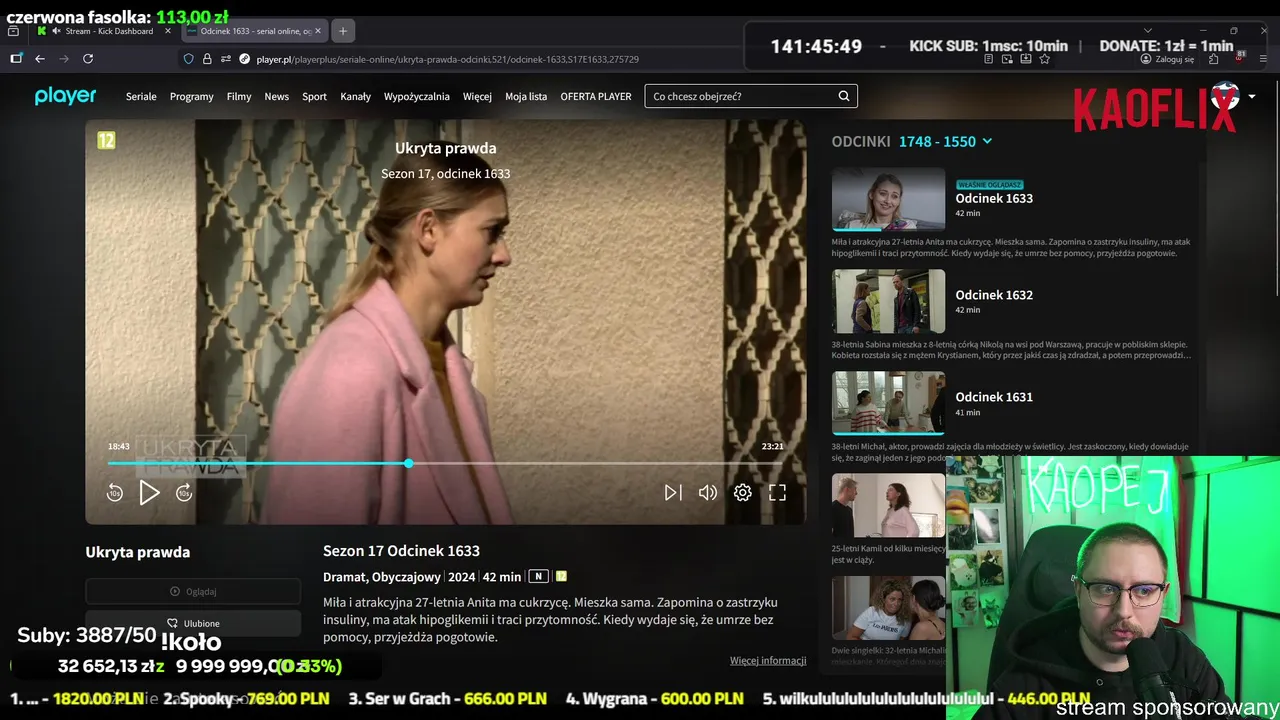Screen dimensions: 1280x720
Task: Open browser hamburger menu
Action: coord(1265,59)
